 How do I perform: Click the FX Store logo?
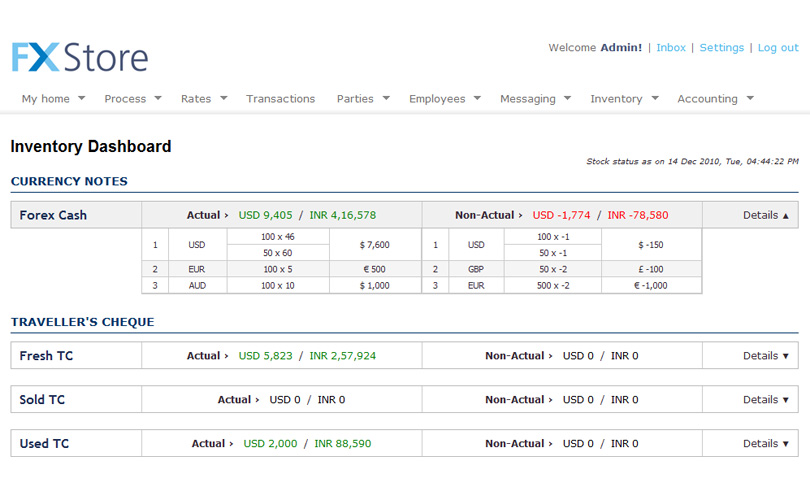80,57
